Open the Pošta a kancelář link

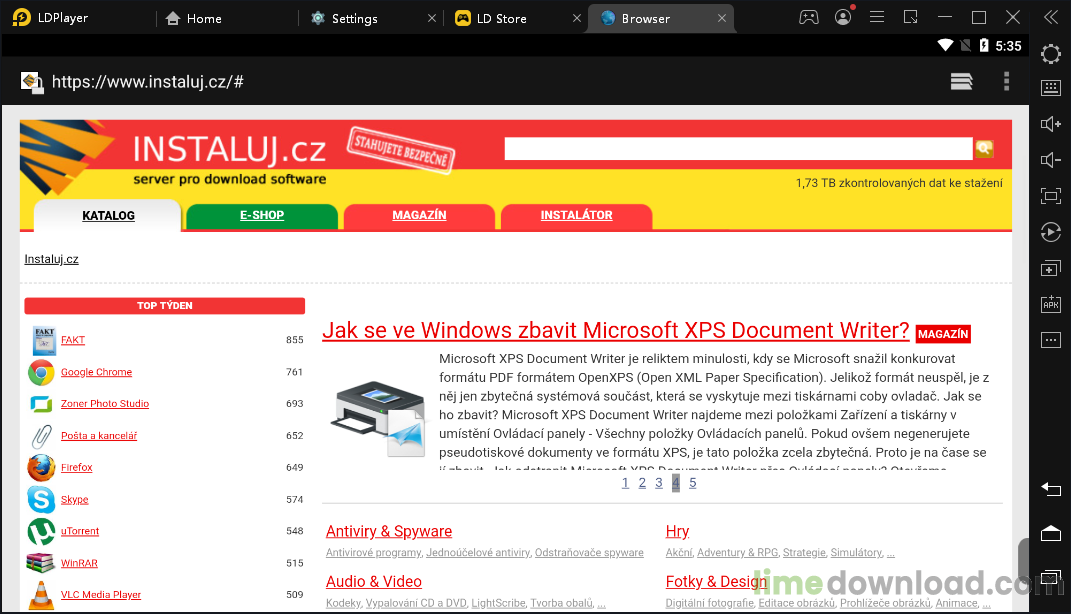99,436
